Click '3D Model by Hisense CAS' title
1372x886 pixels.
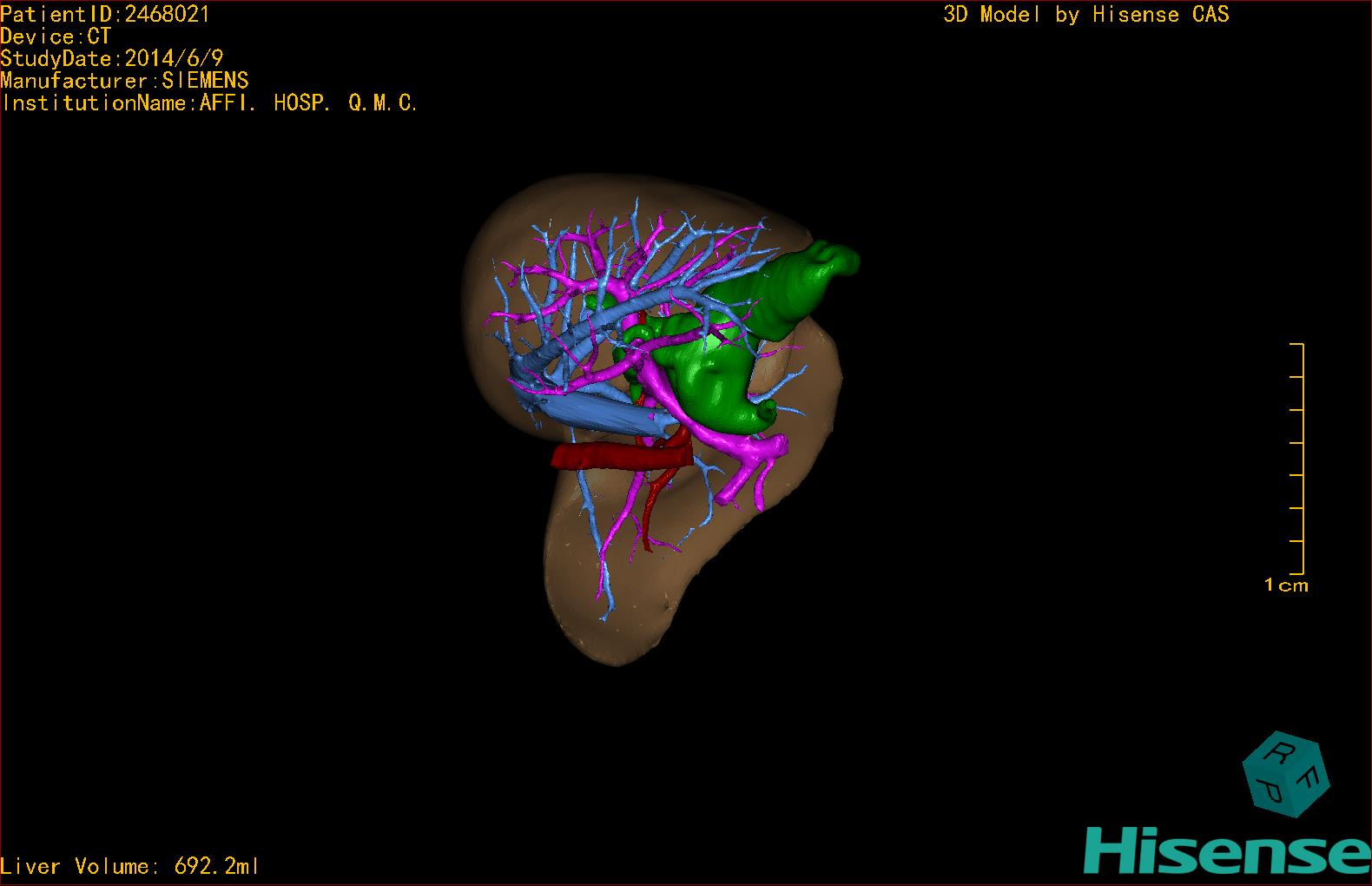(x=1086, y=14)
